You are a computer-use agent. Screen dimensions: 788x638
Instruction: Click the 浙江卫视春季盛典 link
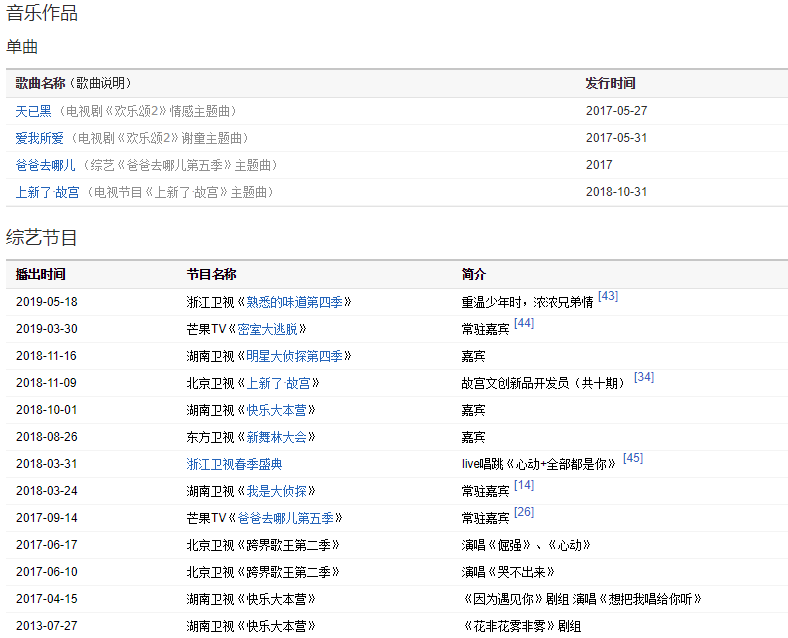tap(234, 464)
